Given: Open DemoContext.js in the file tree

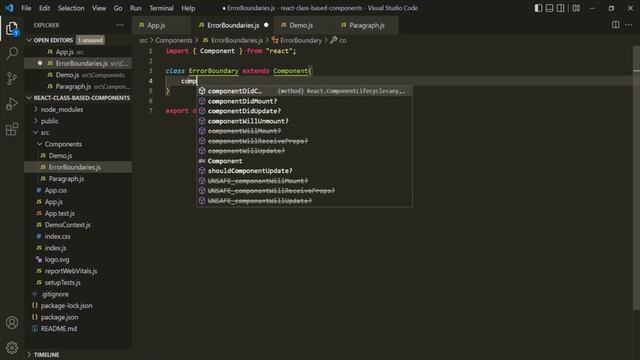Looking at the screenshot, I should 78,225.
